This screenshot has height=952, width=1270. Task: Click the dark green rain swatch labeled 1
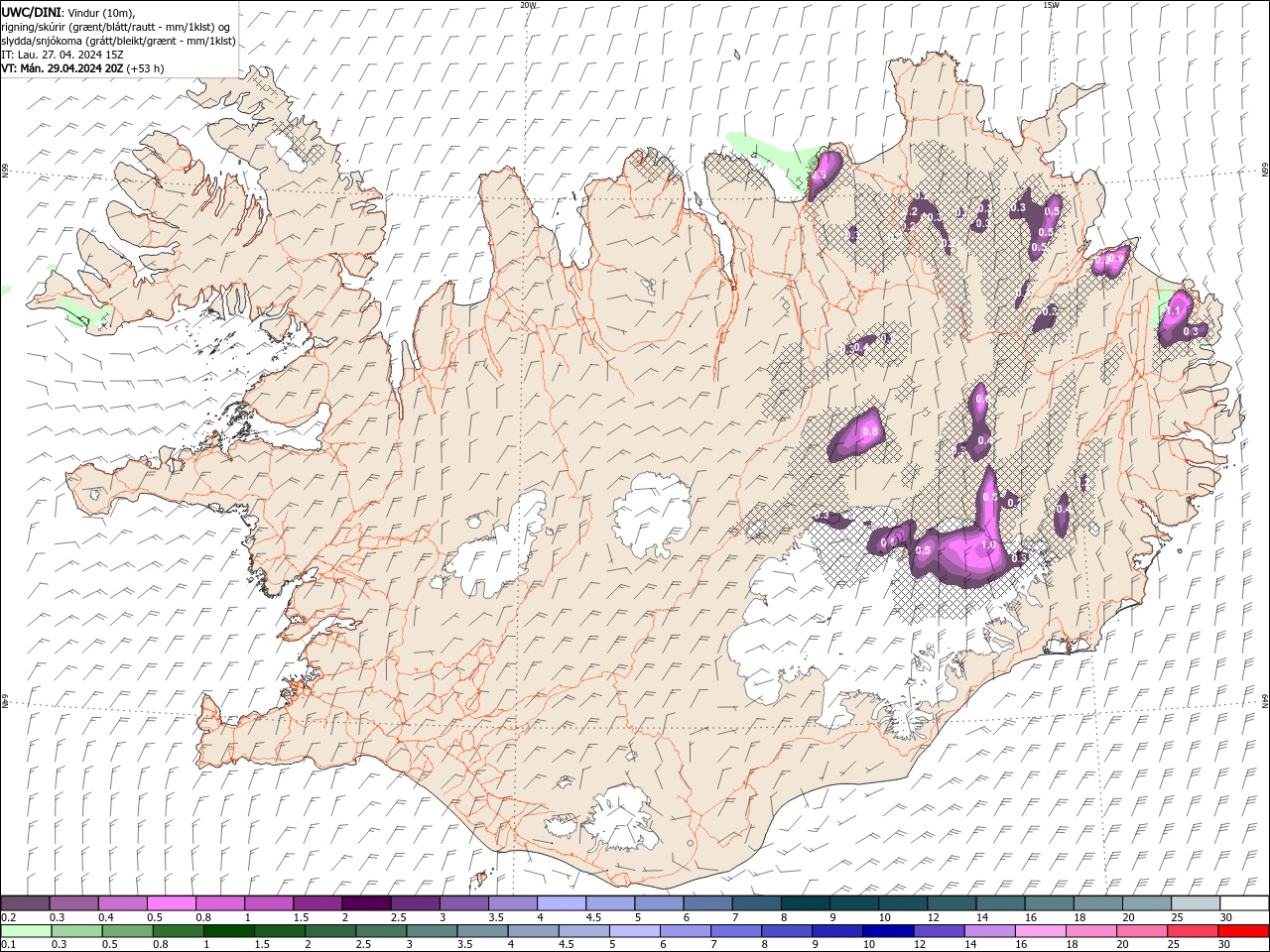pyautogui.click(x=230, y=931)
